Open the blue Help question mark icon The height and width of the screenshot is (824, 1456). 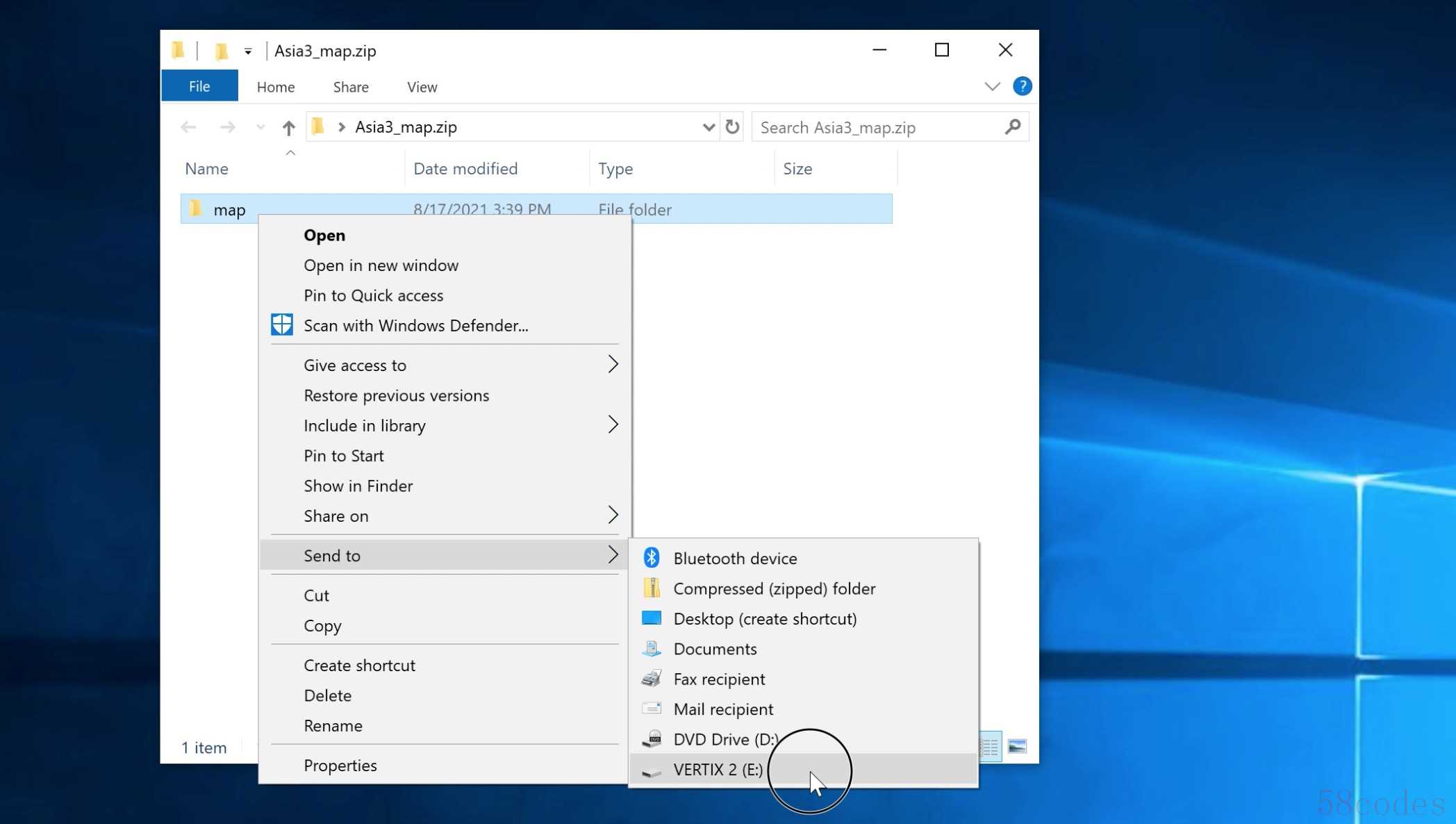pyautogui.click(x=1022, y=86)
